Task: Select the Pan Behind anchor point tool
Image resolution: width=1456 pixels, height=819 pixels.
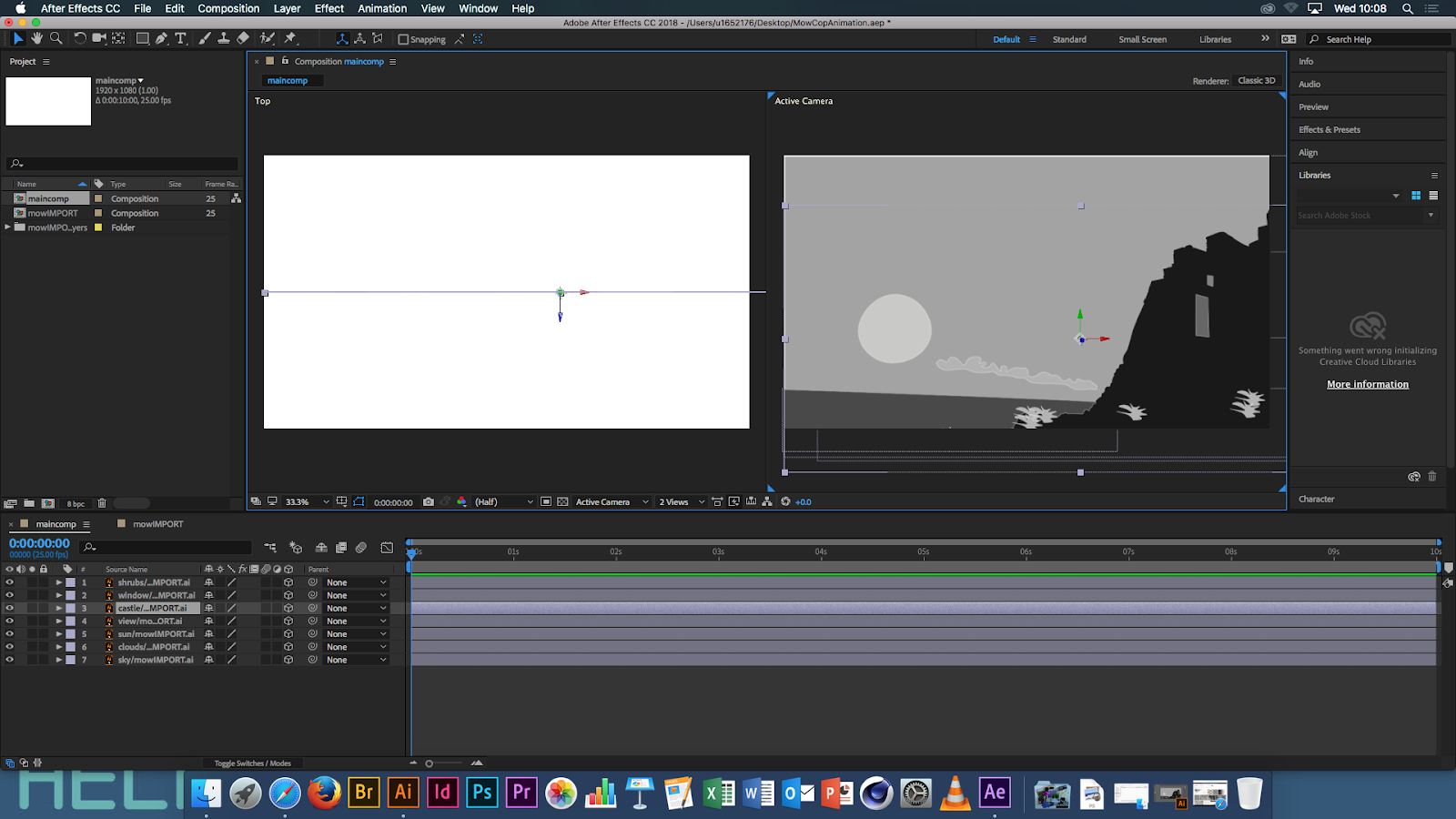Action: (x=118, y=38)
